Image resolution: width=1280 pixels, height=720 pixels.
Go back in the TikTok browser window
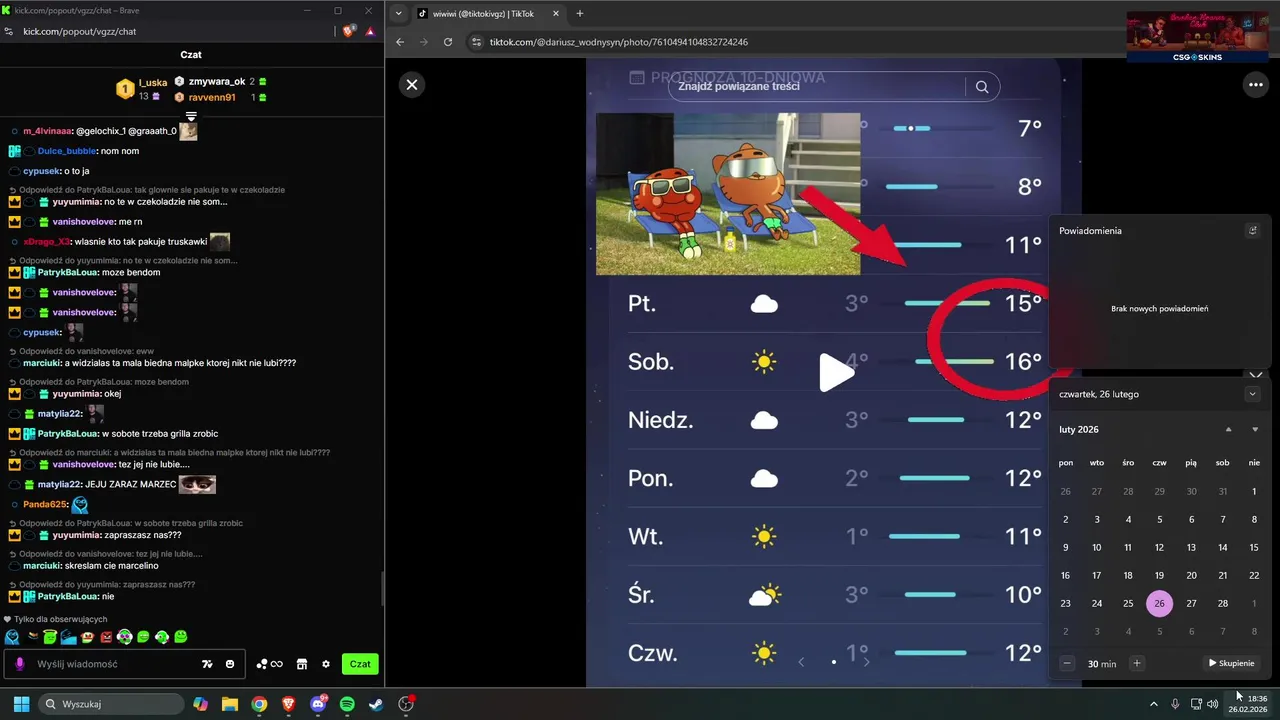400,42
